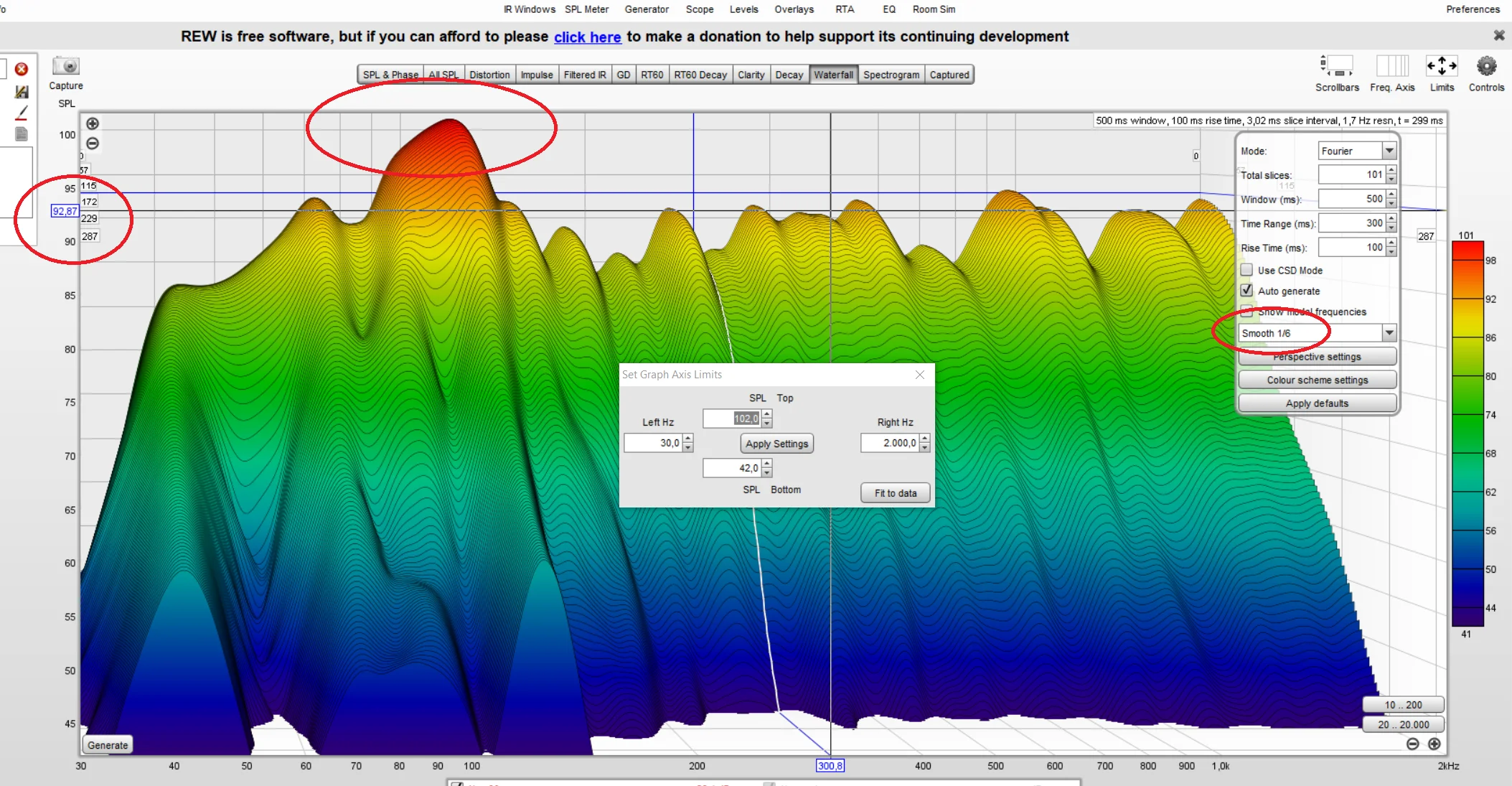This screenshot has height=786, width=1512.
Task: Toggle the Auto generate checkbox
Action: (x=1246, y=291)
